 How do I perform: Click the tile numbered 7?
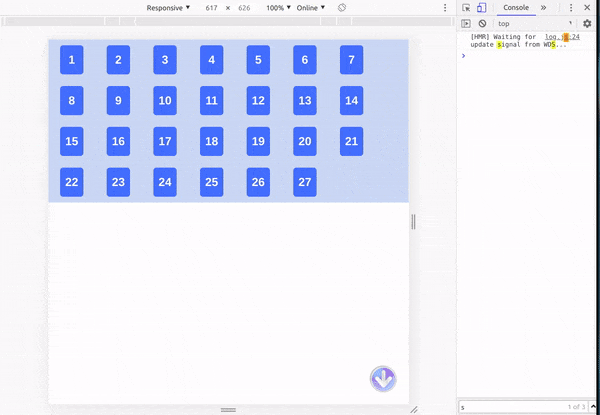point(352,60)
